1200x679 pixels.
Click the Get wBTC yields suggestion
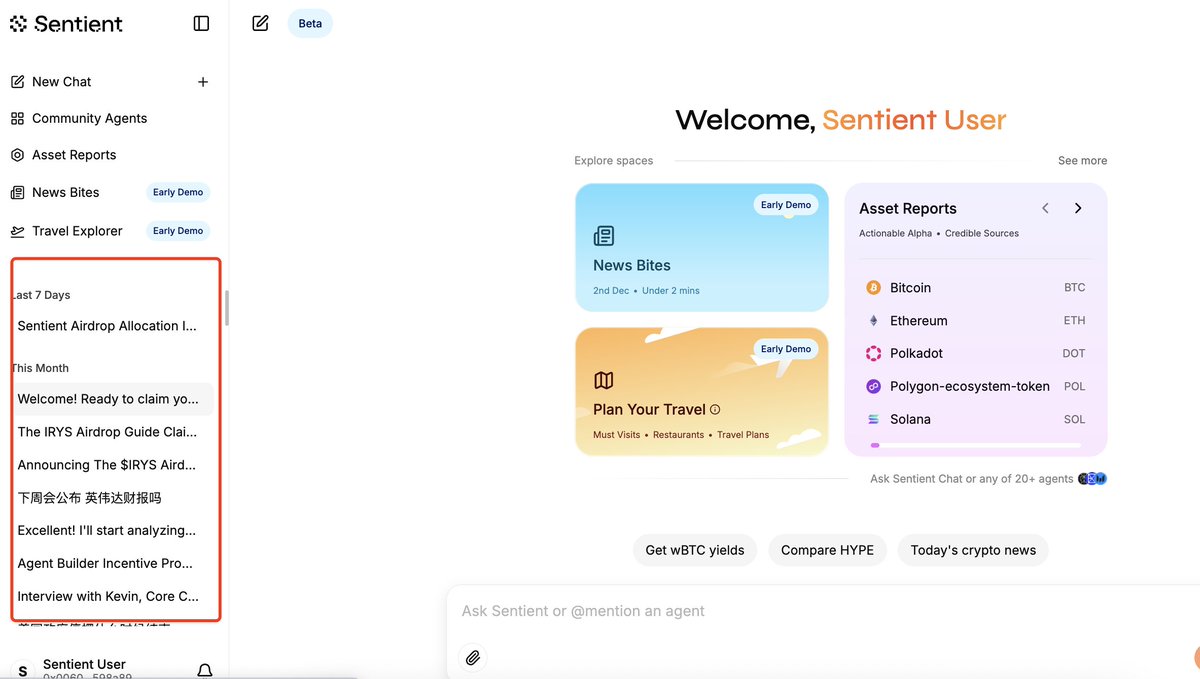coord(695,550)
